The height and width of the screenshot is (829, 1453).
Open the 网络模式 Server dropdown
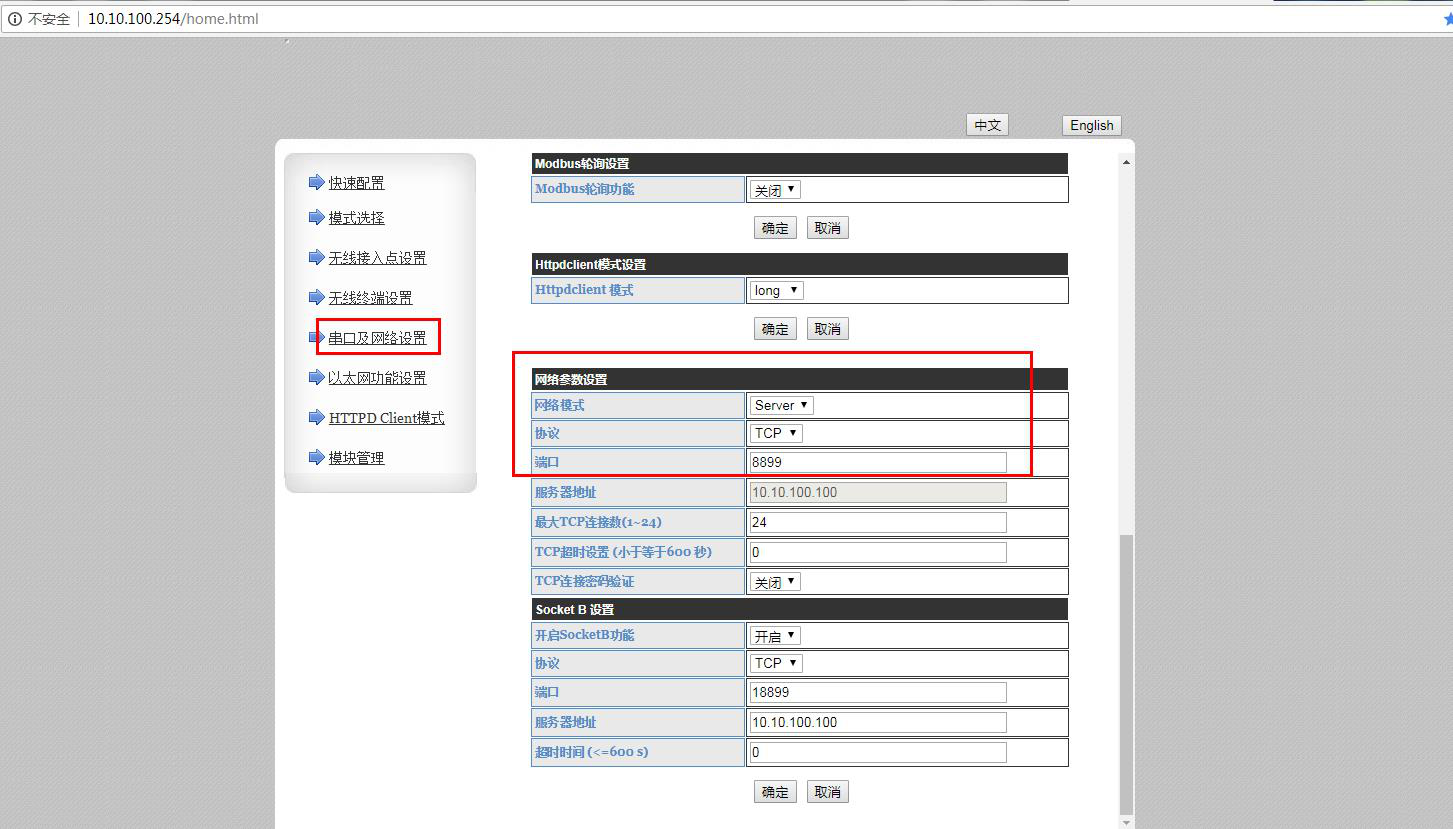coord(782,405)
